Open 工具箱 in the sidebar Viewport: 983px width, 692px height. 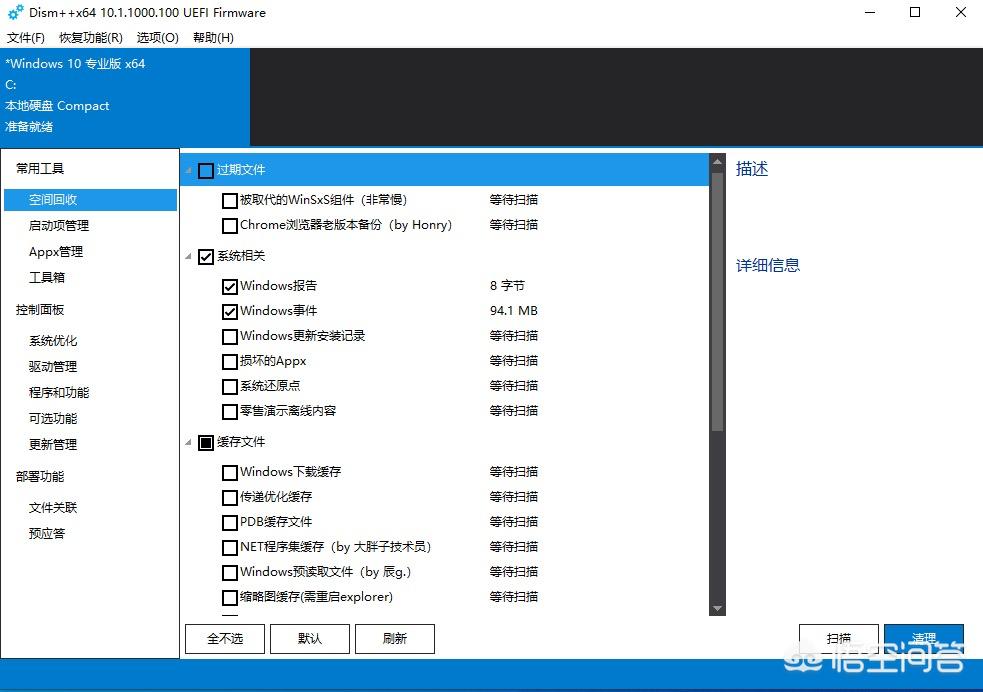pyautogui.click(x=47, y=278)
